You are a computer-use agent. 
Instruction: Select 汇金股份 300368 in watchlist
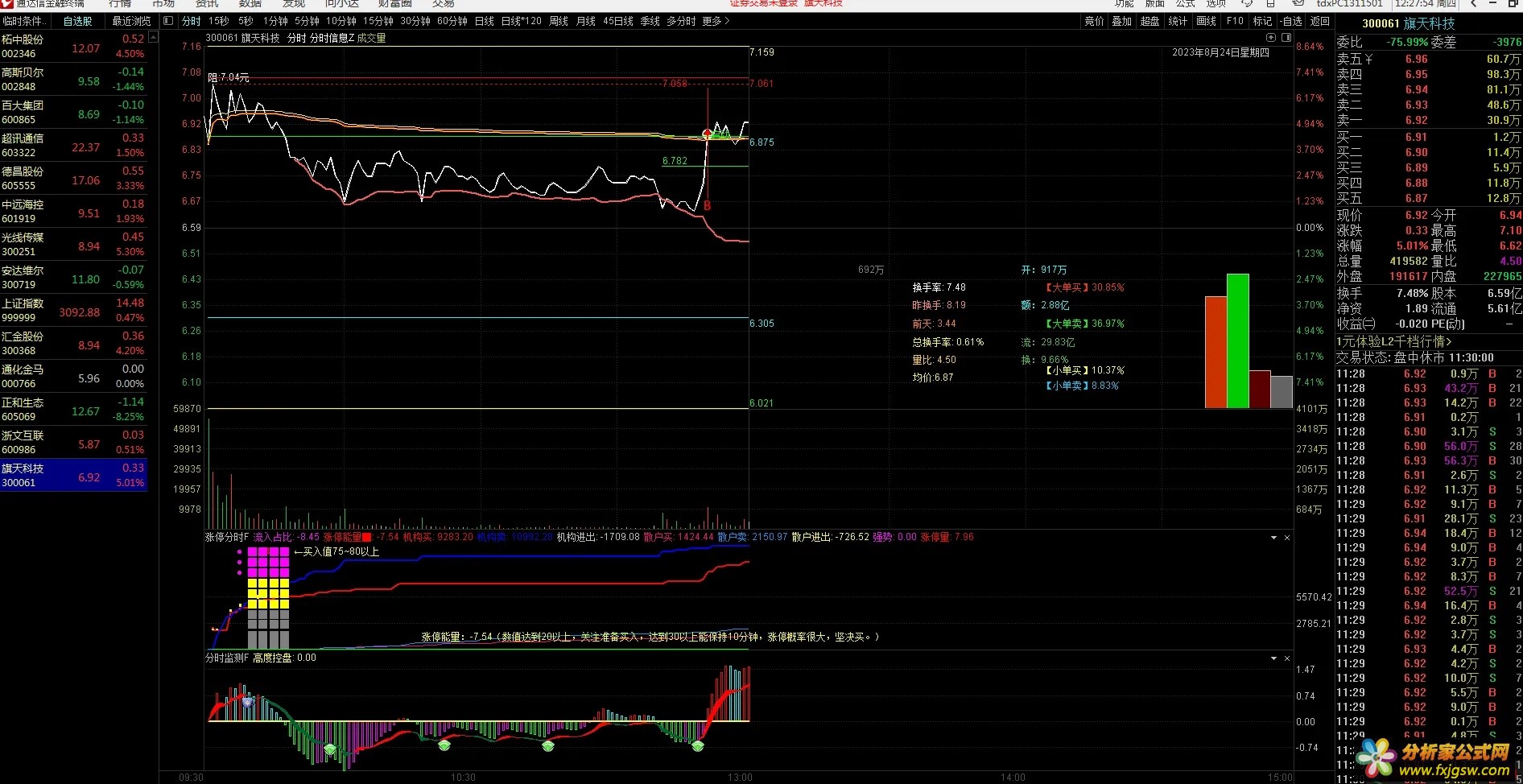pos(74,344)
